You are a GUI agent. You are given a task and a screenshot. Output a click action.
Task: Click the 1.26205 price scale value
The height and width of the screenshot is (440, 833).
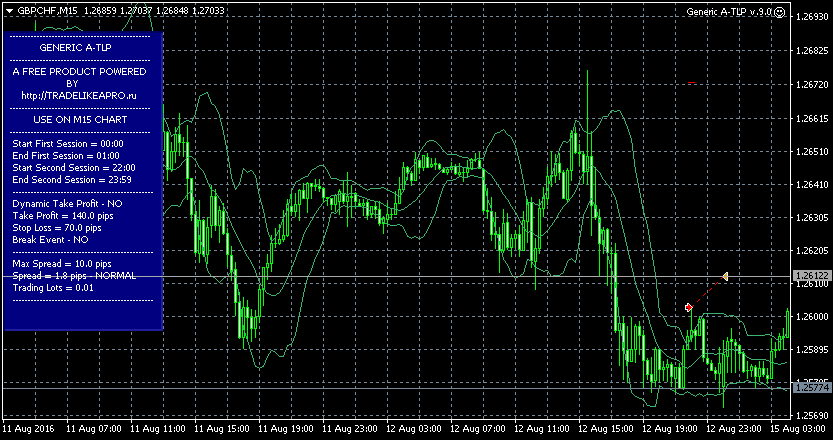[x=812, y=250]
